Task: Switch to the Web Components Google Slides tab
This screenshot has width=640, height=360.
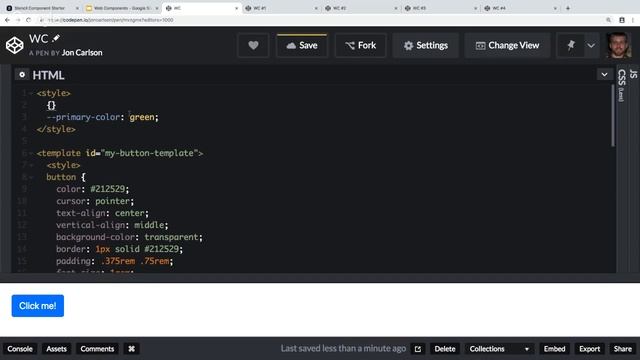Action: (122, 8)
